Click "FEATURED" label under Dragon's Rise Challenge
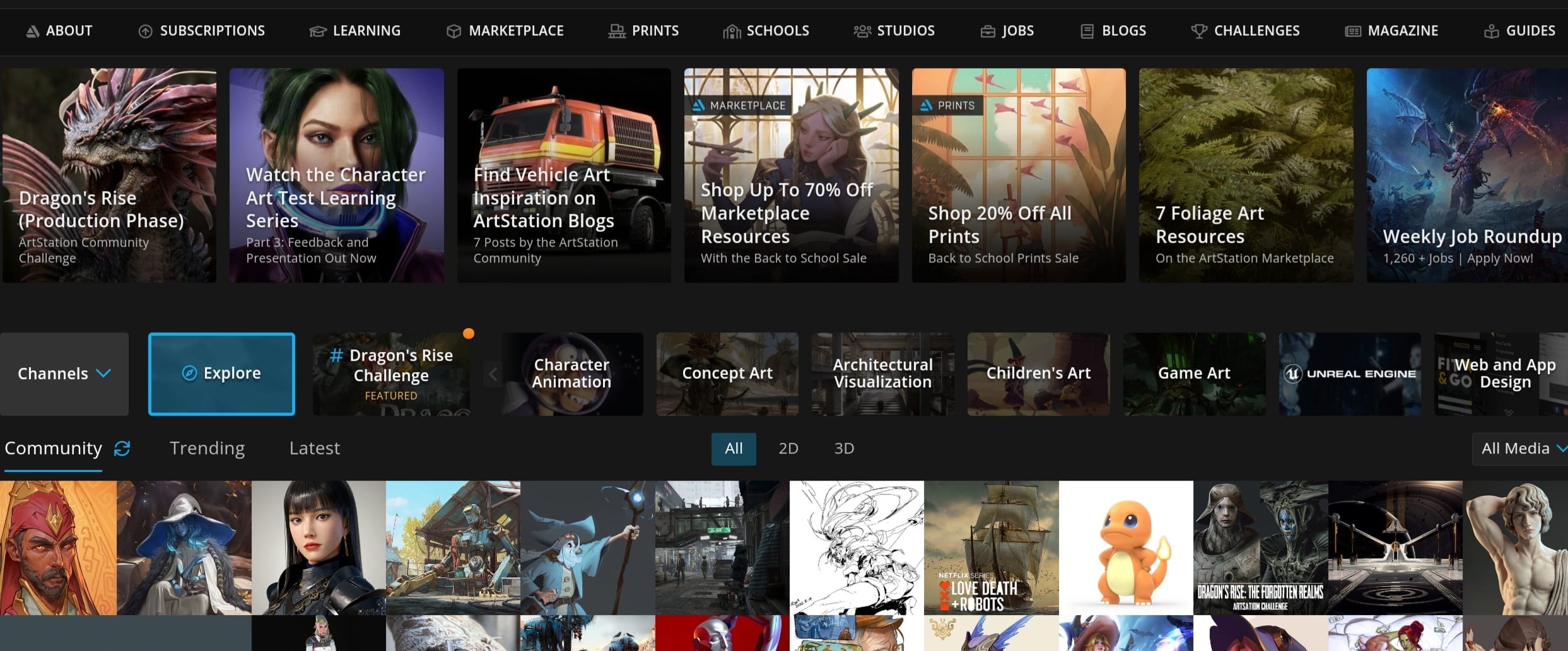1568x651 pixels. [x=391, y=396]
